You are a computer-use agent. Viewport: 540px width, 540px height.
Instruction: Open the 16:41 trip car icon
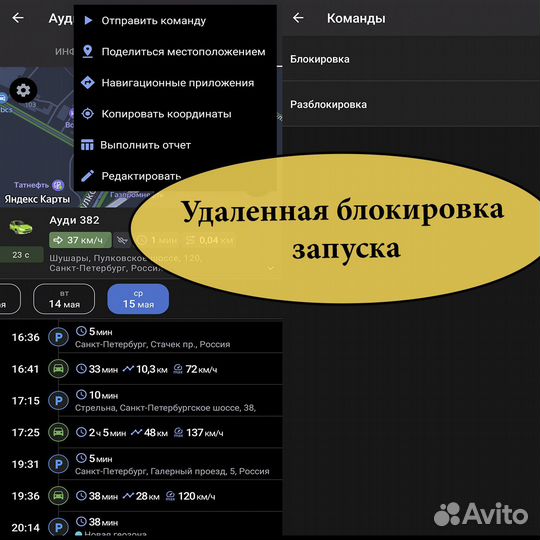point(58,369)
